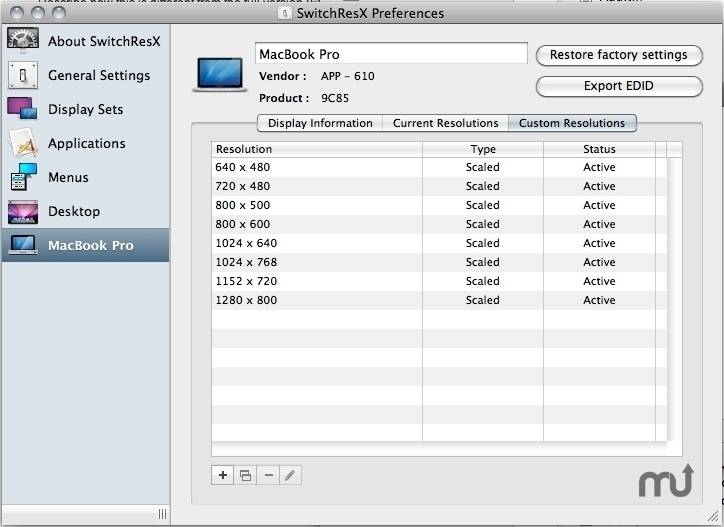The image size is (724, 527).
Task: Select the 800 x 600 resolution row
Action: (x=439, y=224)
